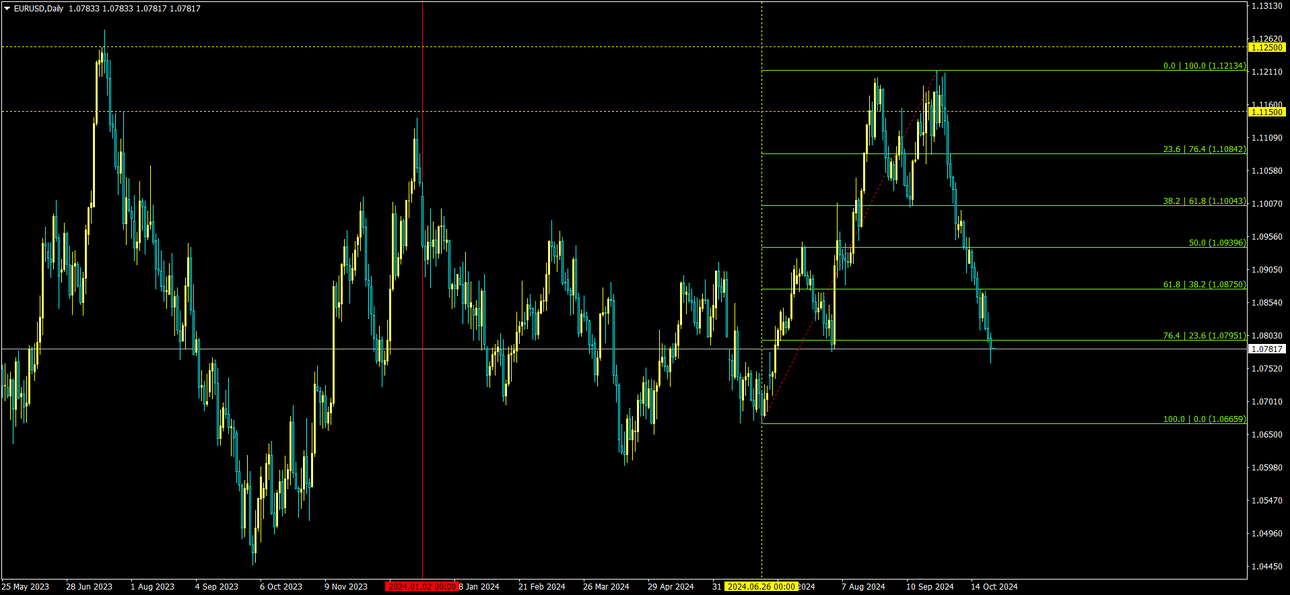Click Fibonacci level 61.8 | 38.2 (1.08750)
The width and height of the screenshot is (1290, 595).
[1204, 285]
